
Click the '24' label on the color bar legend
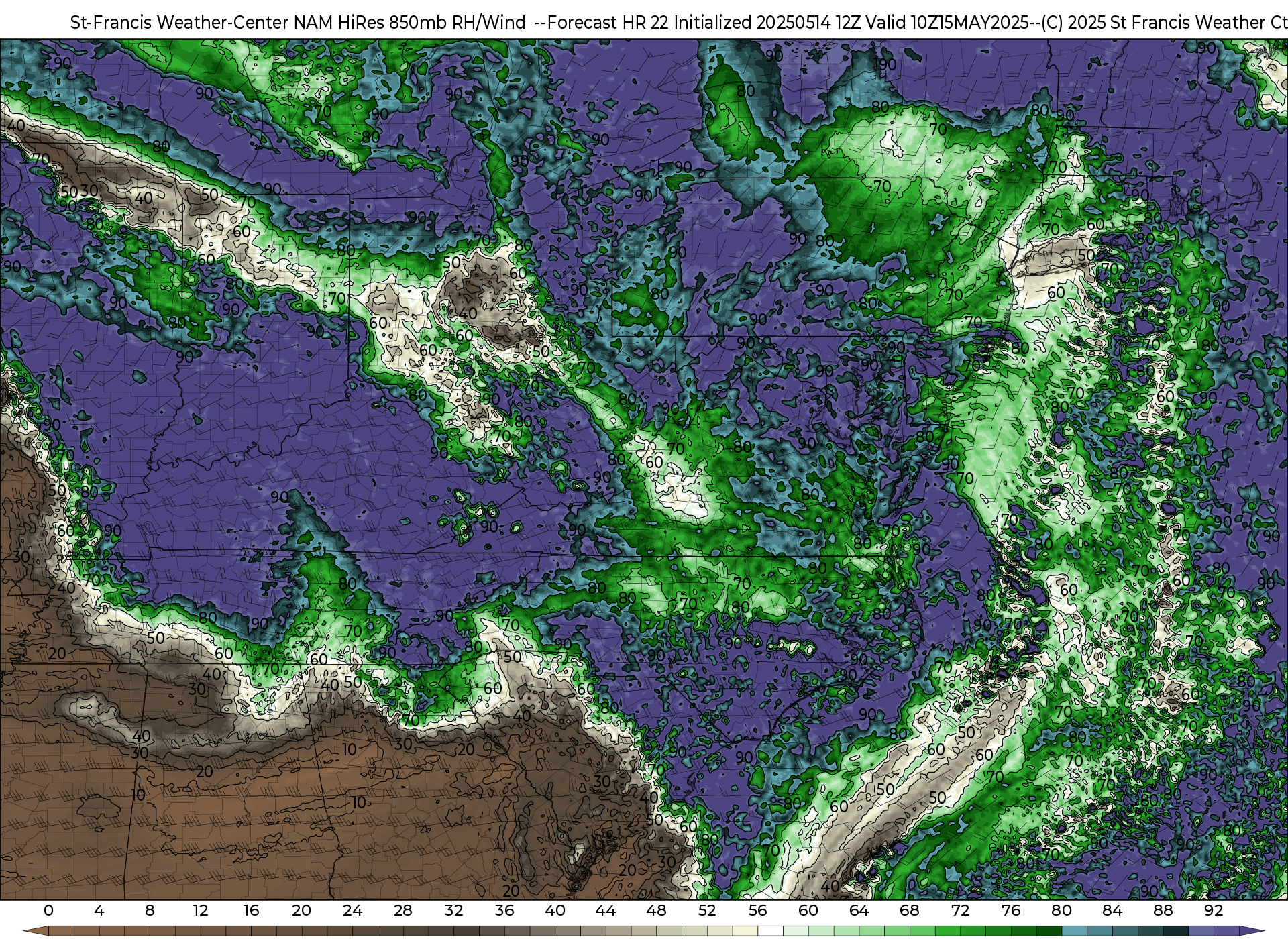coord(352,911)
